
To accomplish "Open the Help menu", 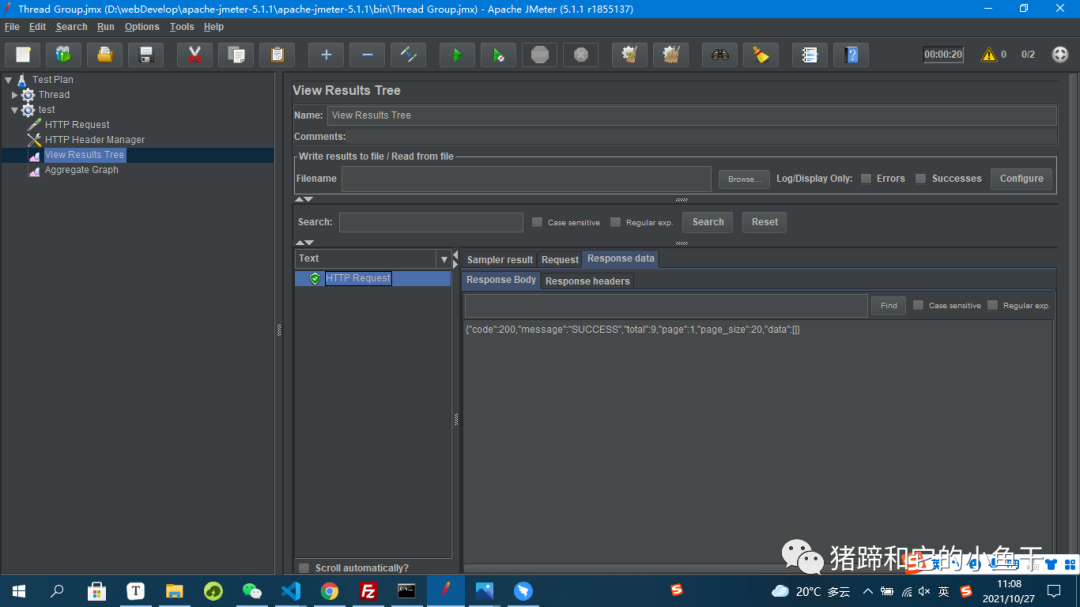I will click(214, 27).
